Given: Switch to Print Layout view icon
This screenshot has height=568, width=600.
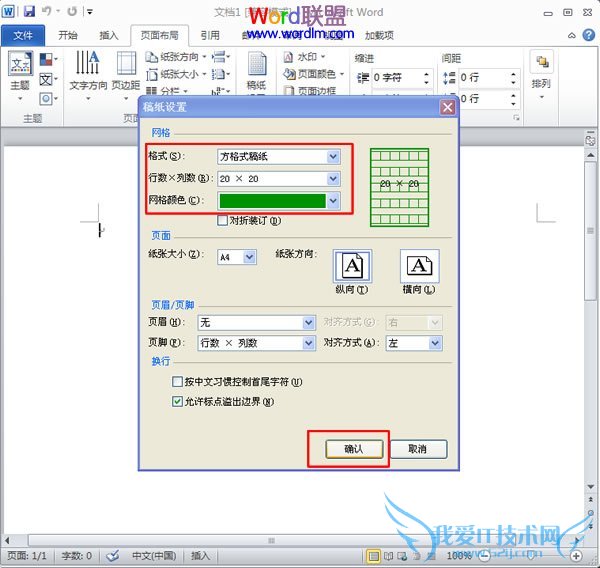Looking at the screenshot, I should tap(373, 555).
